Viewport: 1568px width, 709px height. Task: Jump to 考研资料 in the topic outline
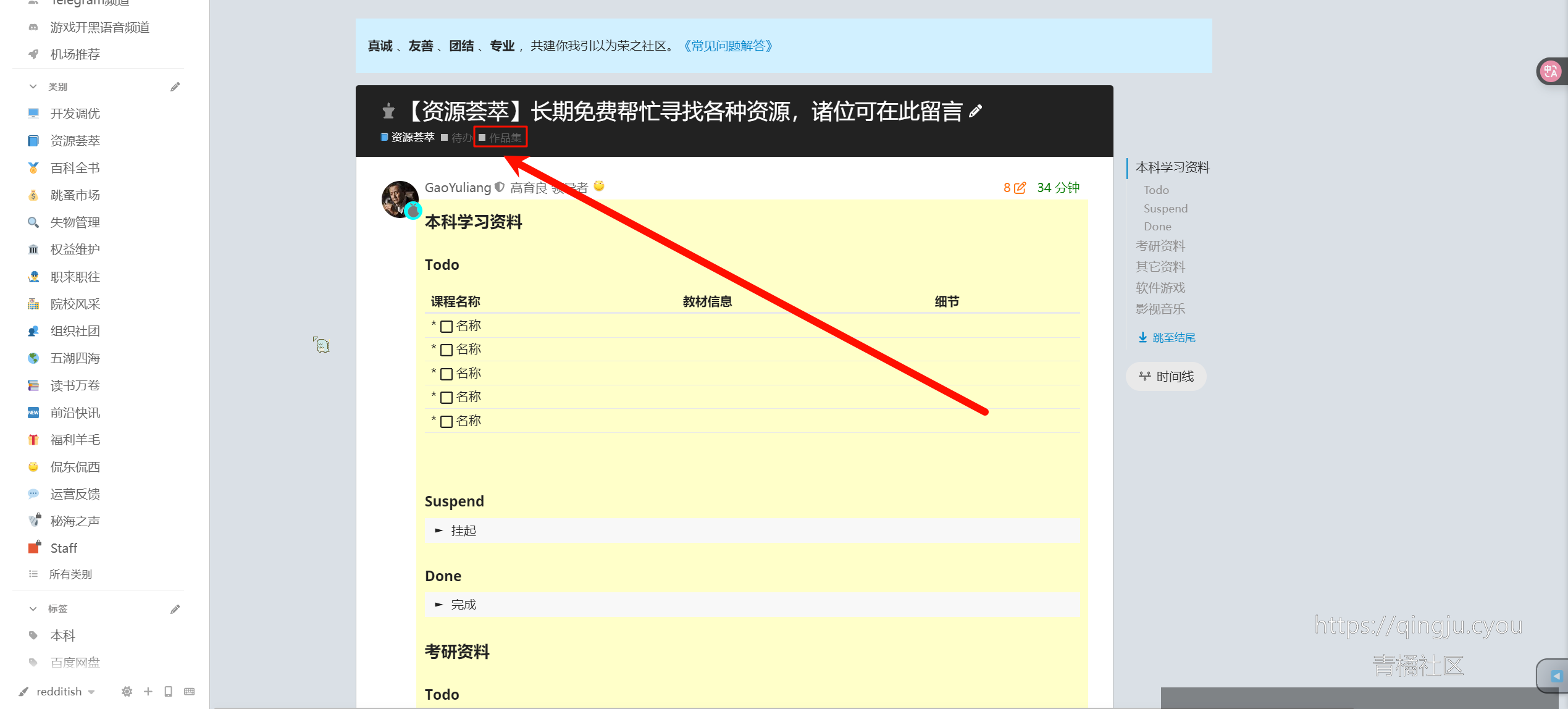click(x=1160, y=246)
